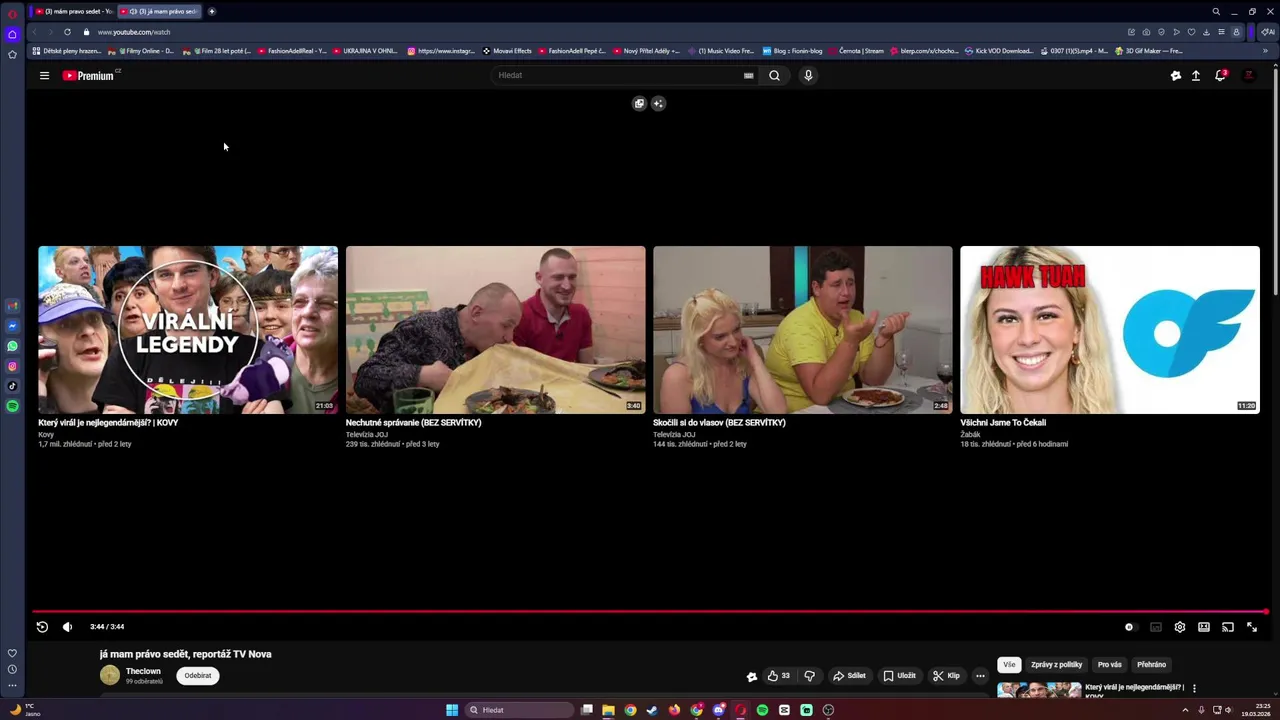Viewport: 1280px width, 720px height.
Task: Click the upload arrow icon in the YouTube header
Action: point(1196,76)
